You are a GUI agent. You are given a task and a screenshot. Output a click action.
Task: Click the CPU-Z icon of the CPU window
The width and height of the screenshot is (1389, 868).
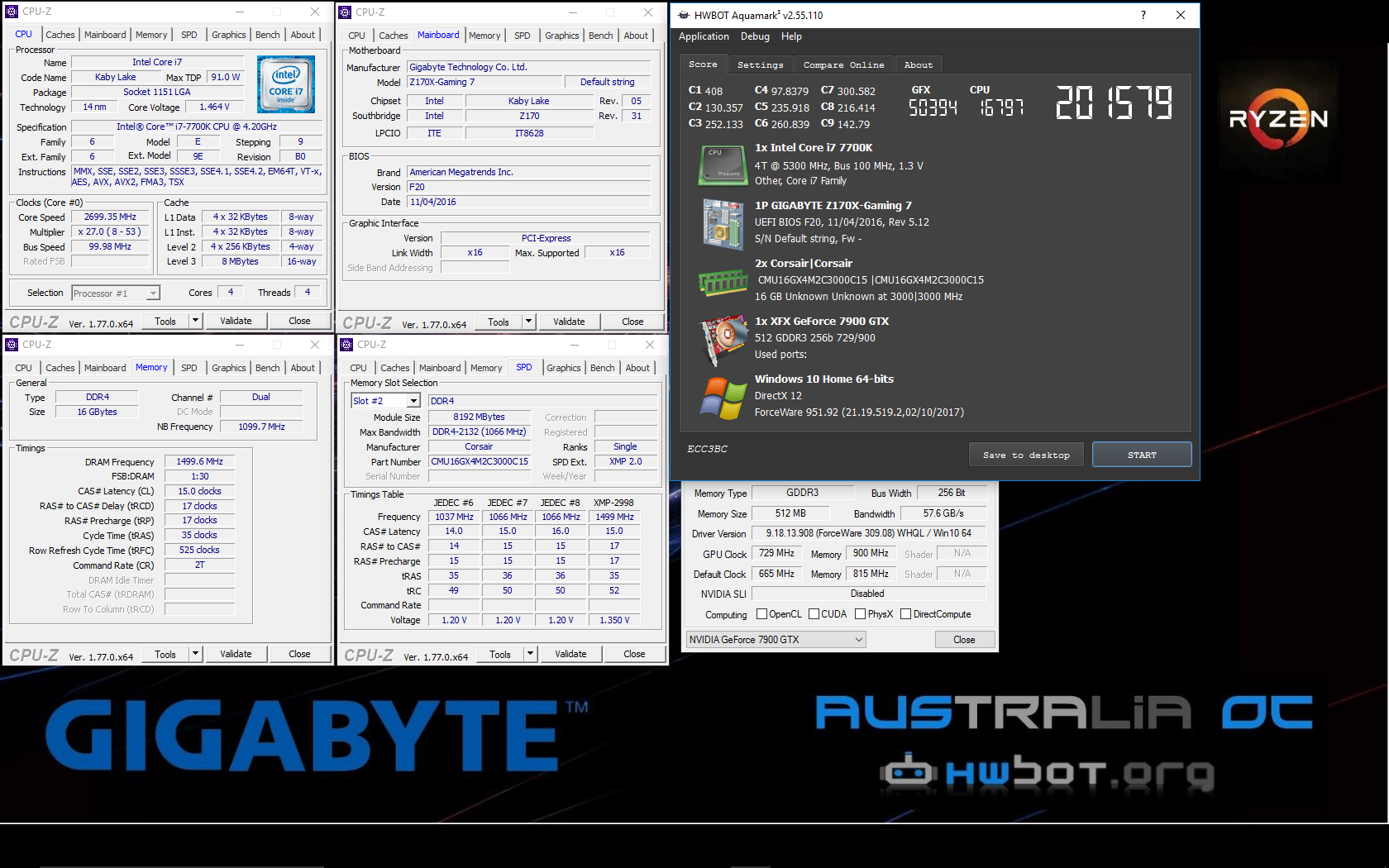pyautogui.click(x=12, y=12)
